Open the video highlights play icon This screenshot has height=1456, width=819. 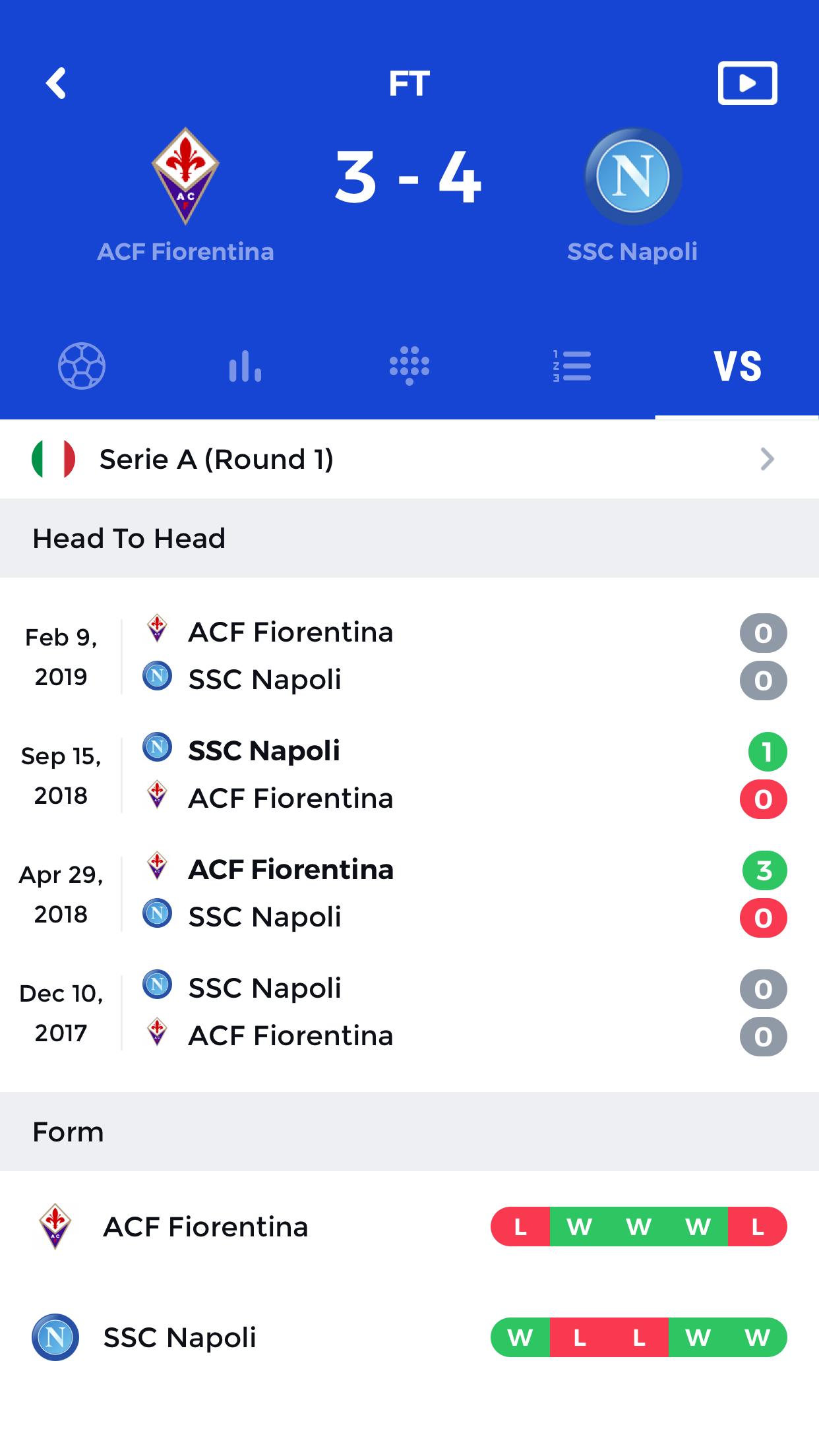coord(747,83)
